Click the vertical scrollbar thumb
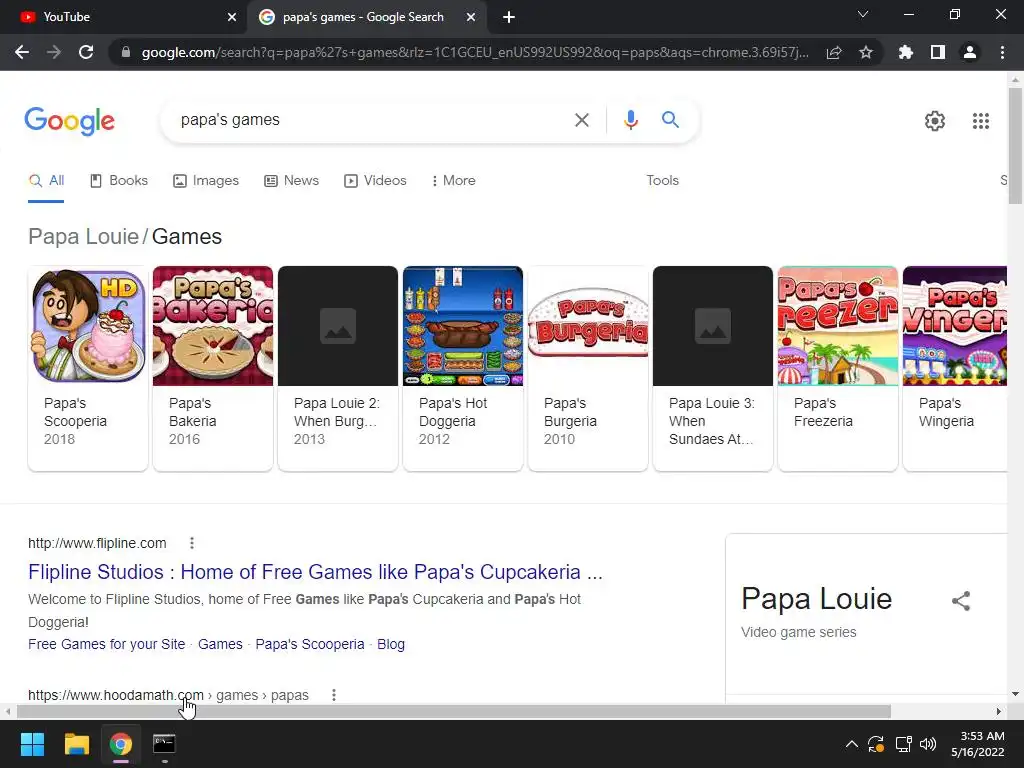Image resolution: width=1024 pixels, height=768 pixels. coord(1015,145)
